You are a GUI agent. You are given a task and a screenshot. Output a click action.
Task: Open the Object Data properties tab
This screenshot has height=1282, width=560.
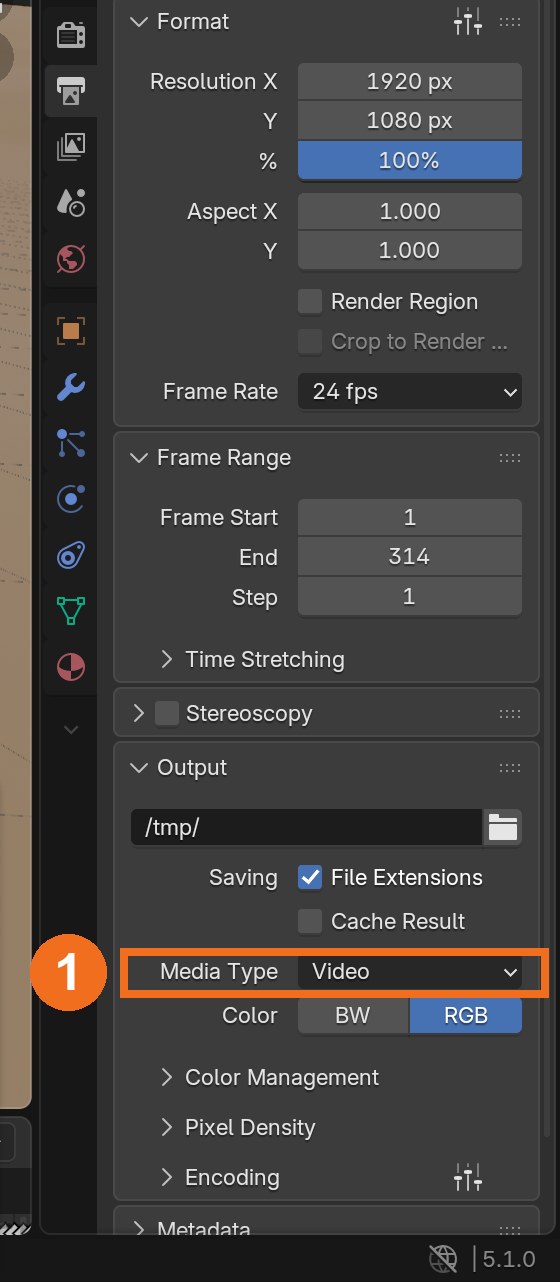[x=71, y=610]
